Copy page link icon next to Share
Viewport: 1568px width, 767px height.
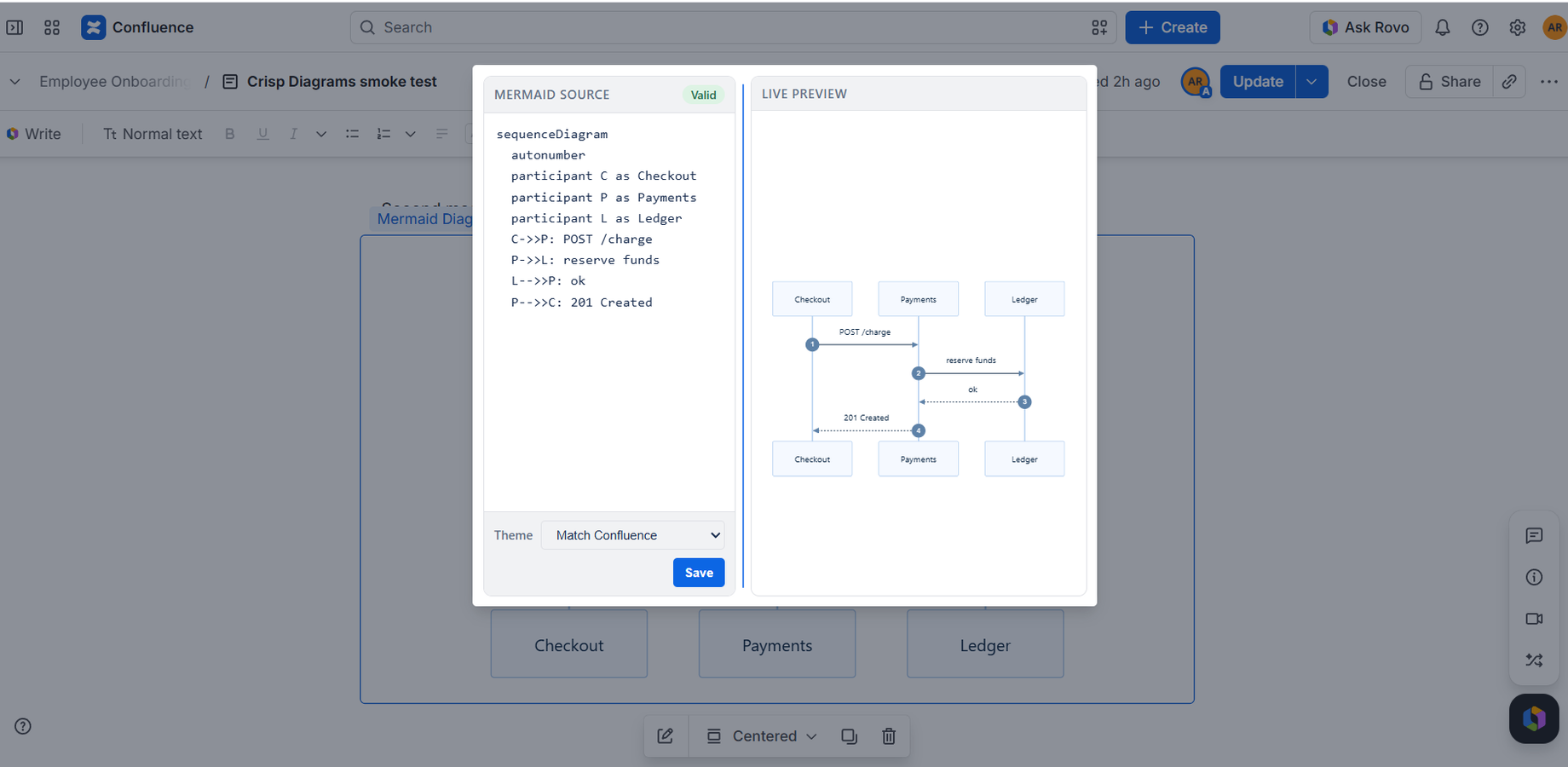click(1509, 82)
